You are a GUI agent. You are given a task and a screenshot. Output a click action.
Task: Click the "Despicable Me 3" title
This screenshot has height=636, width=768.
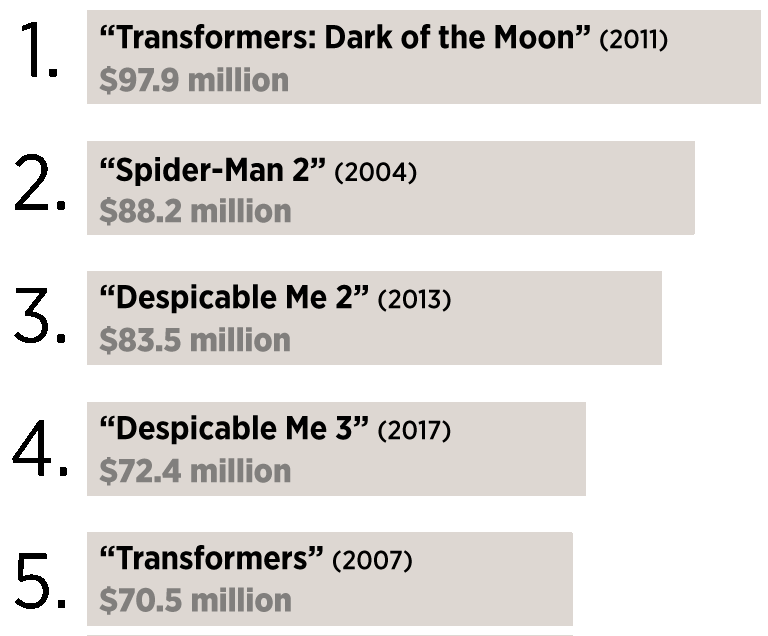tap(234, 428)
